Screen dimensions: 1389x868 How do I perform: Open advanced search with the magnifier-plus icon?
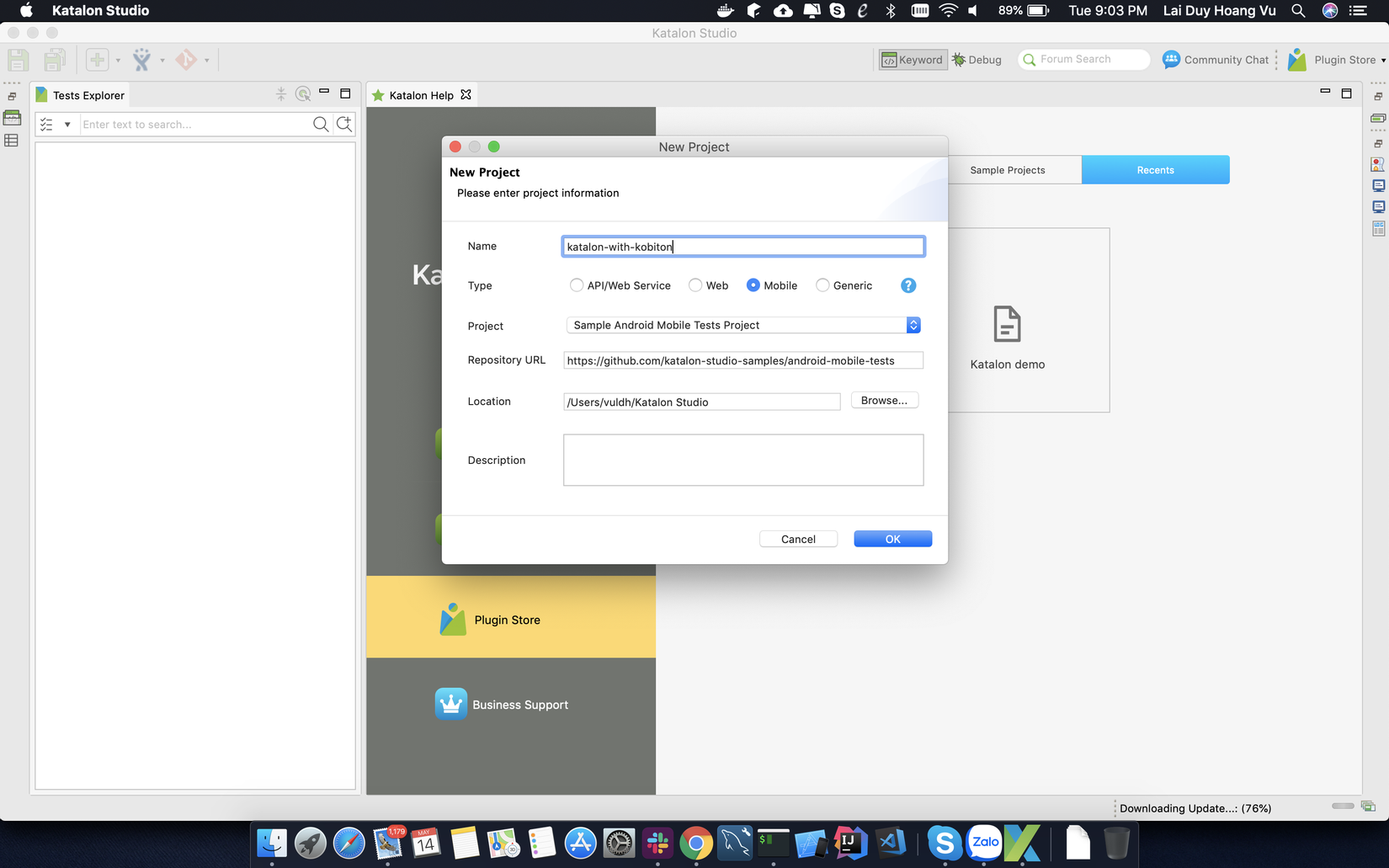point(344,125)
